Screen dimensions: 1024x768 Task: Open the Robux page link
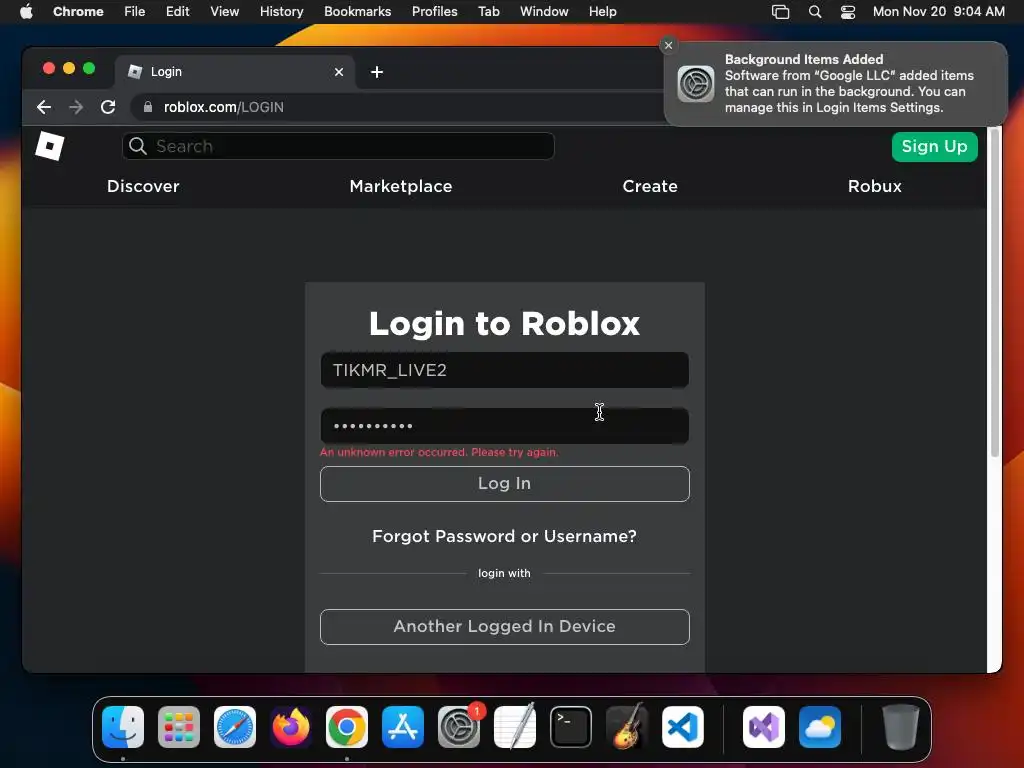click(x=874, y=186)
